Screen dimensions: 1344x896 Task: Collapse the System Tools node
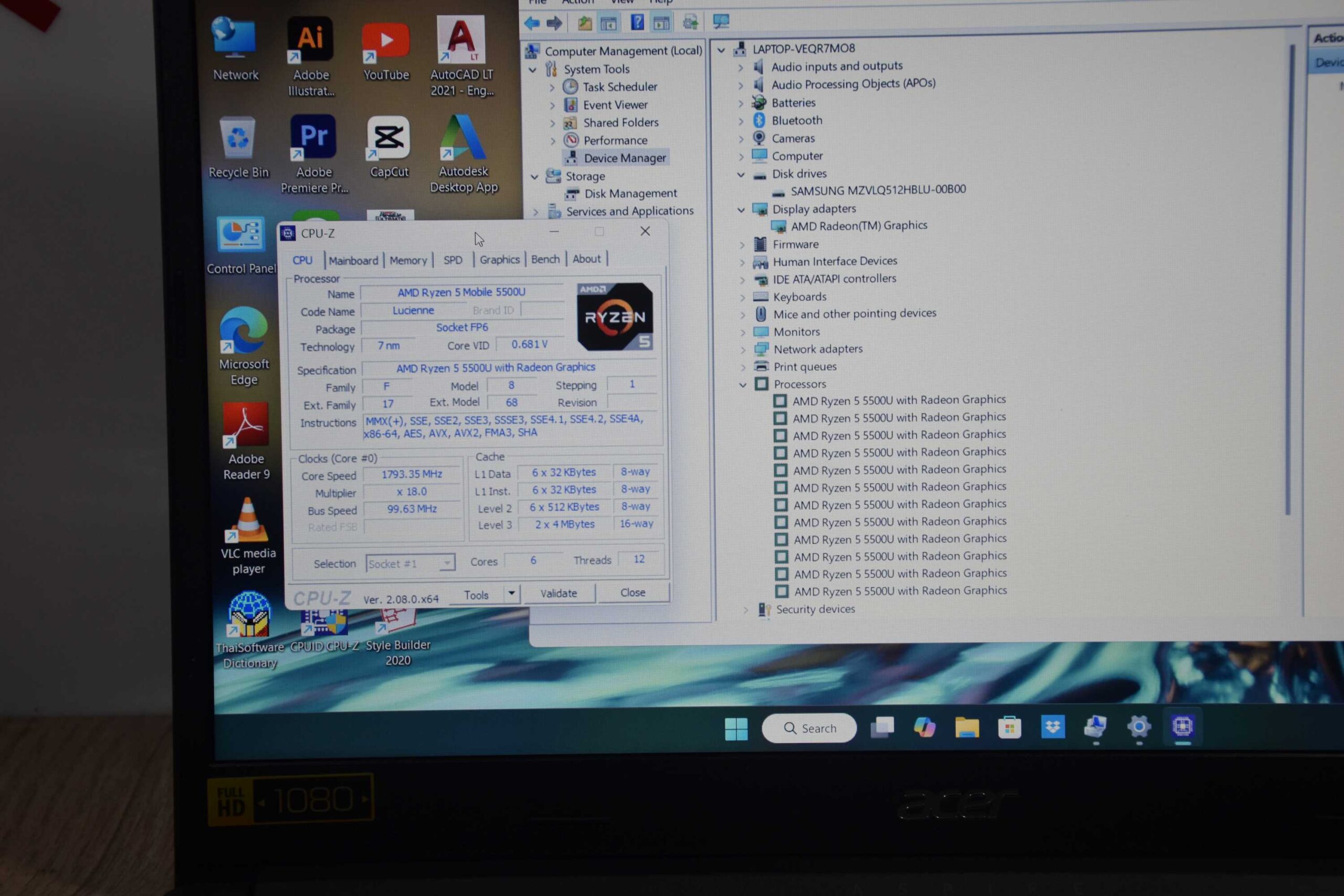(x=532, y=70)
